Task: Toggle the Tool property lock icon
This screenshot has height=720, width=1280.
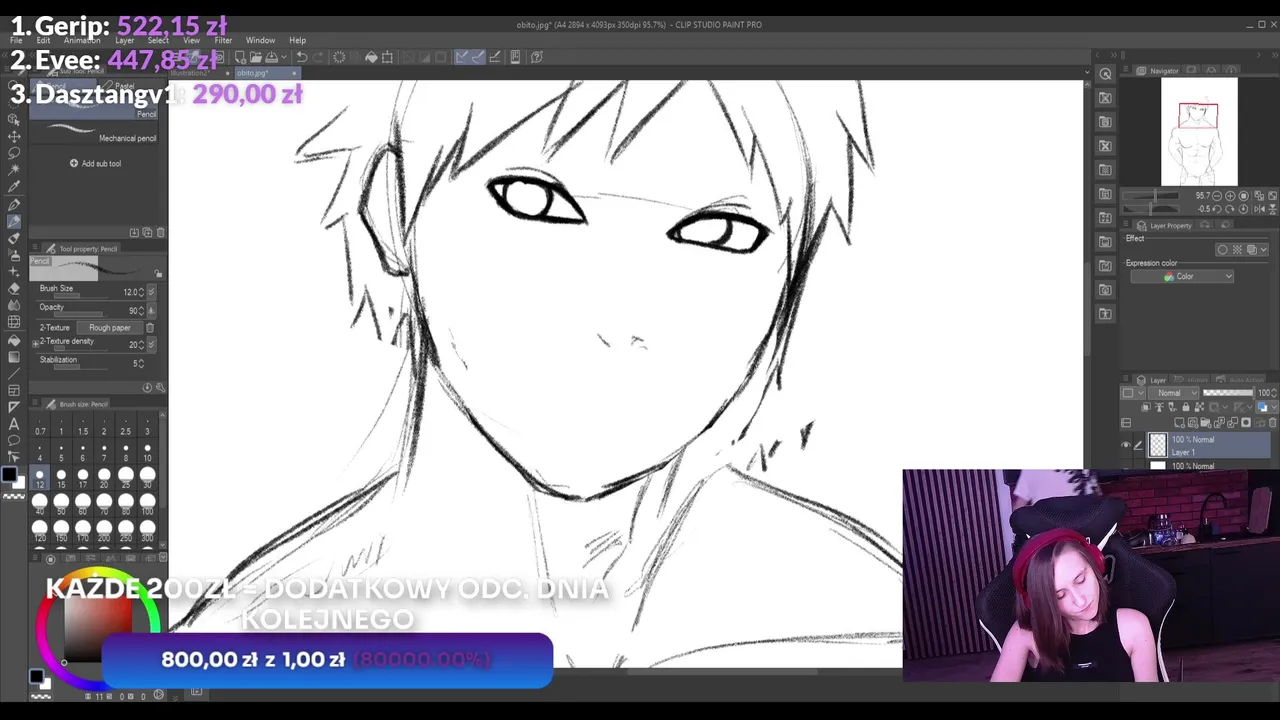Action: pos(158,273)
